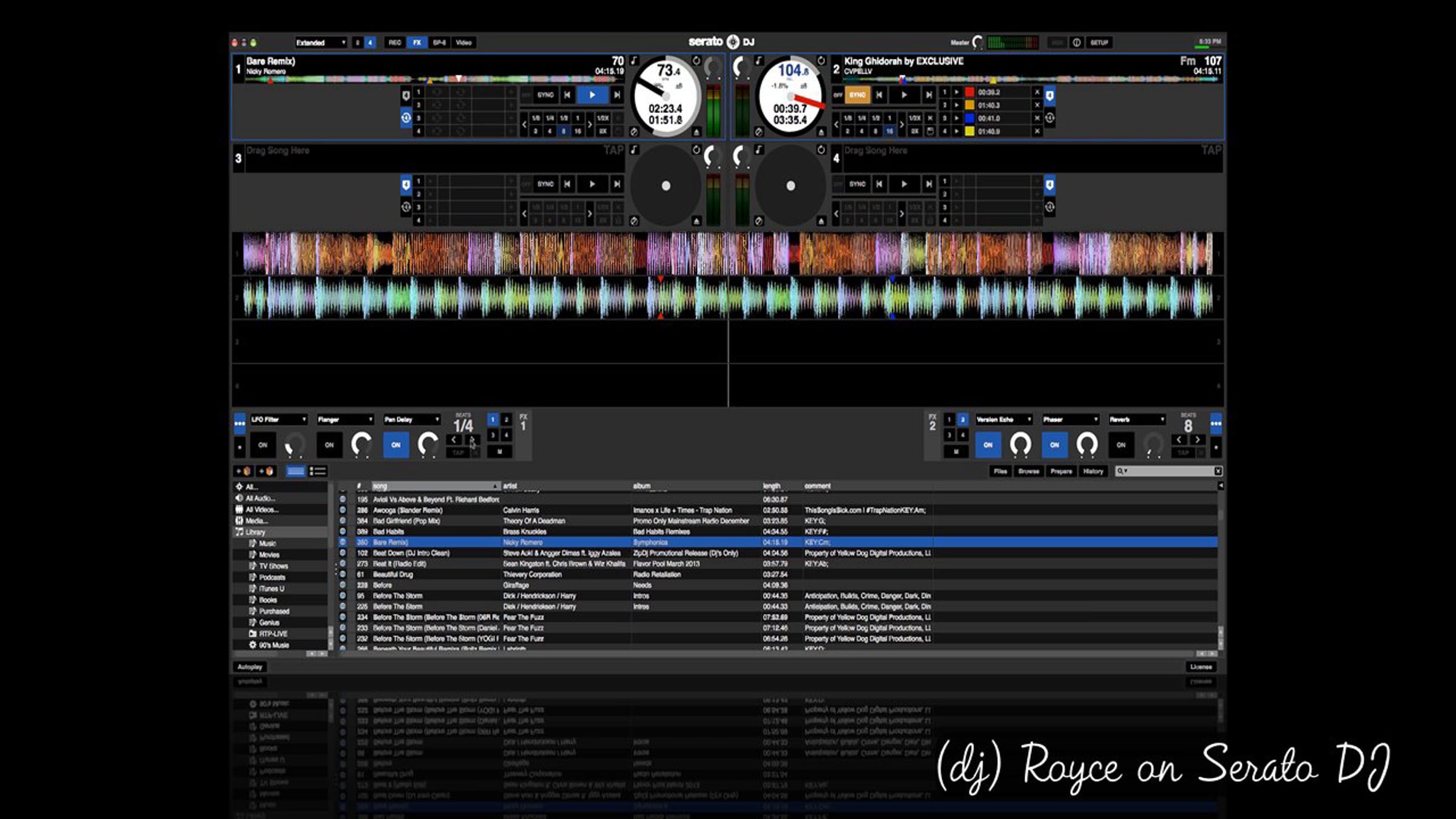The height and width of the screenshot is (819, 1456).
Task: Open the Extended view mode dropdown
Action: coord(321,42)
